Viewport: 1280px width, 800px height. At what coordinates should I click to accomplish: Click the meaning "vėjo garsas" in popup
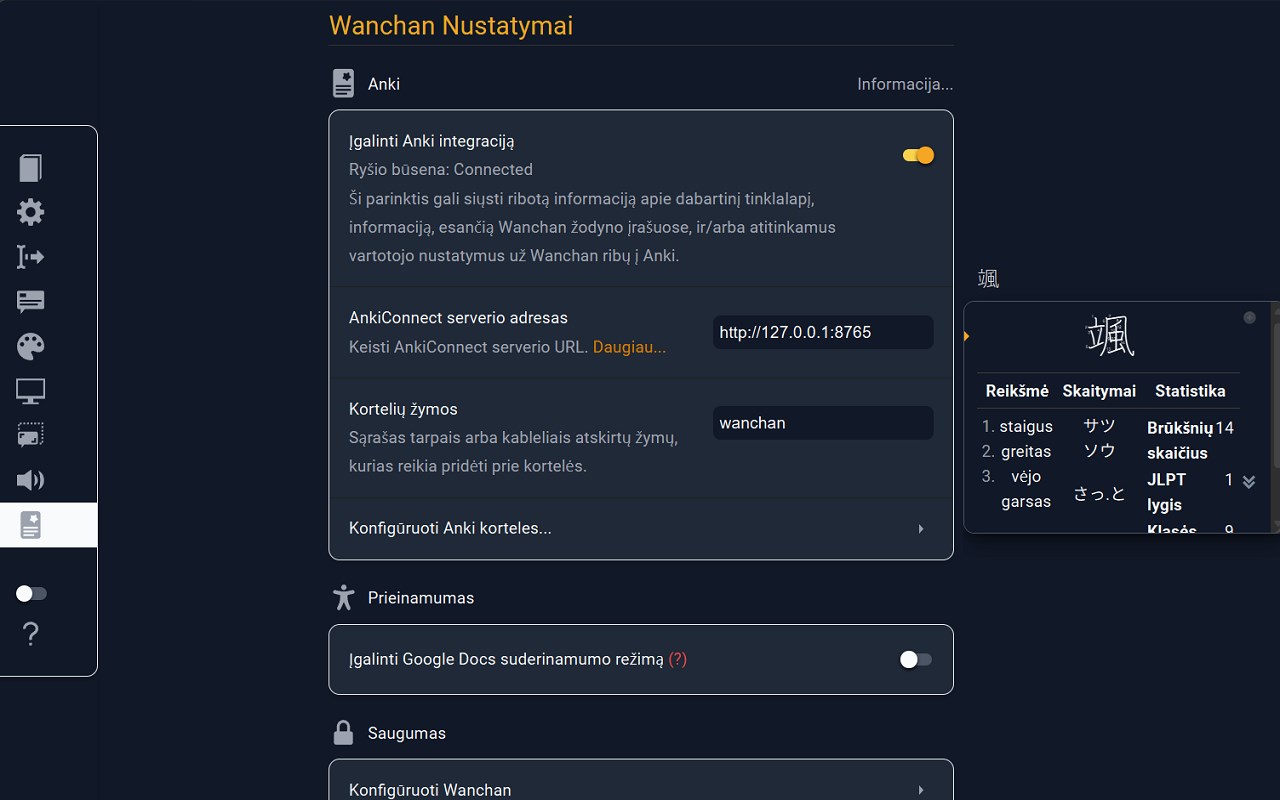click(1026, 489)
